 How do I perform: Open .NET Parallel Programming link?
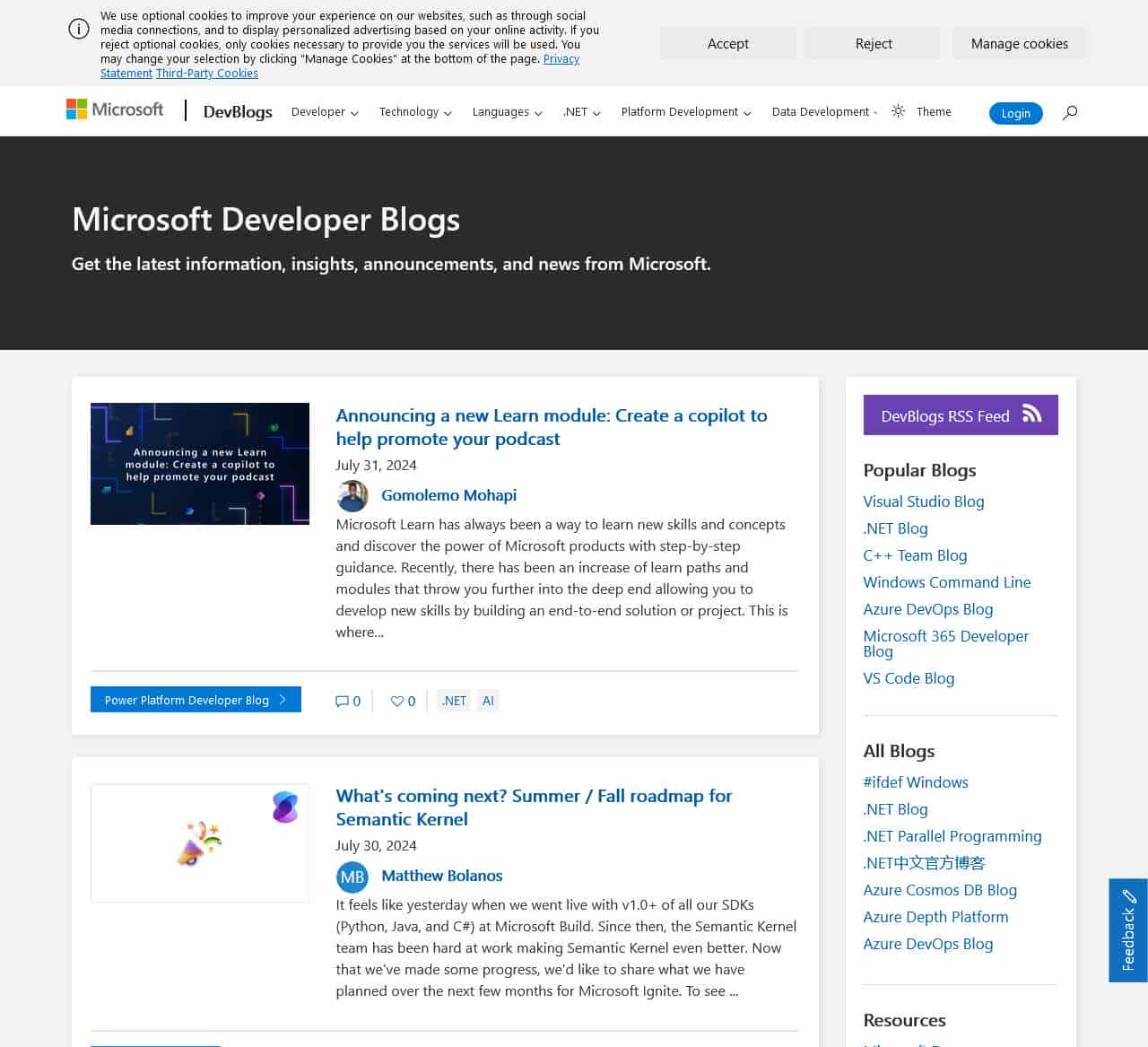tap(952, 836)
